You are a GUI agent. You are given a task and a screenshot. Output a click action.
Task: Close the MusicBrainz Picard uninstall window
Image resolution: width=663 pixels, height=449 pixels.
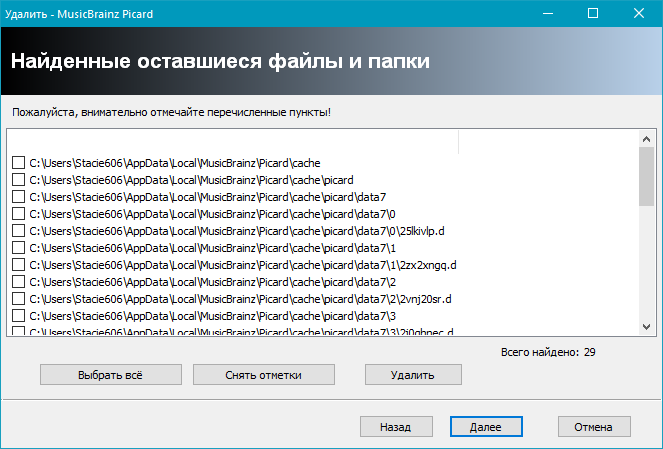coord(639,13)
